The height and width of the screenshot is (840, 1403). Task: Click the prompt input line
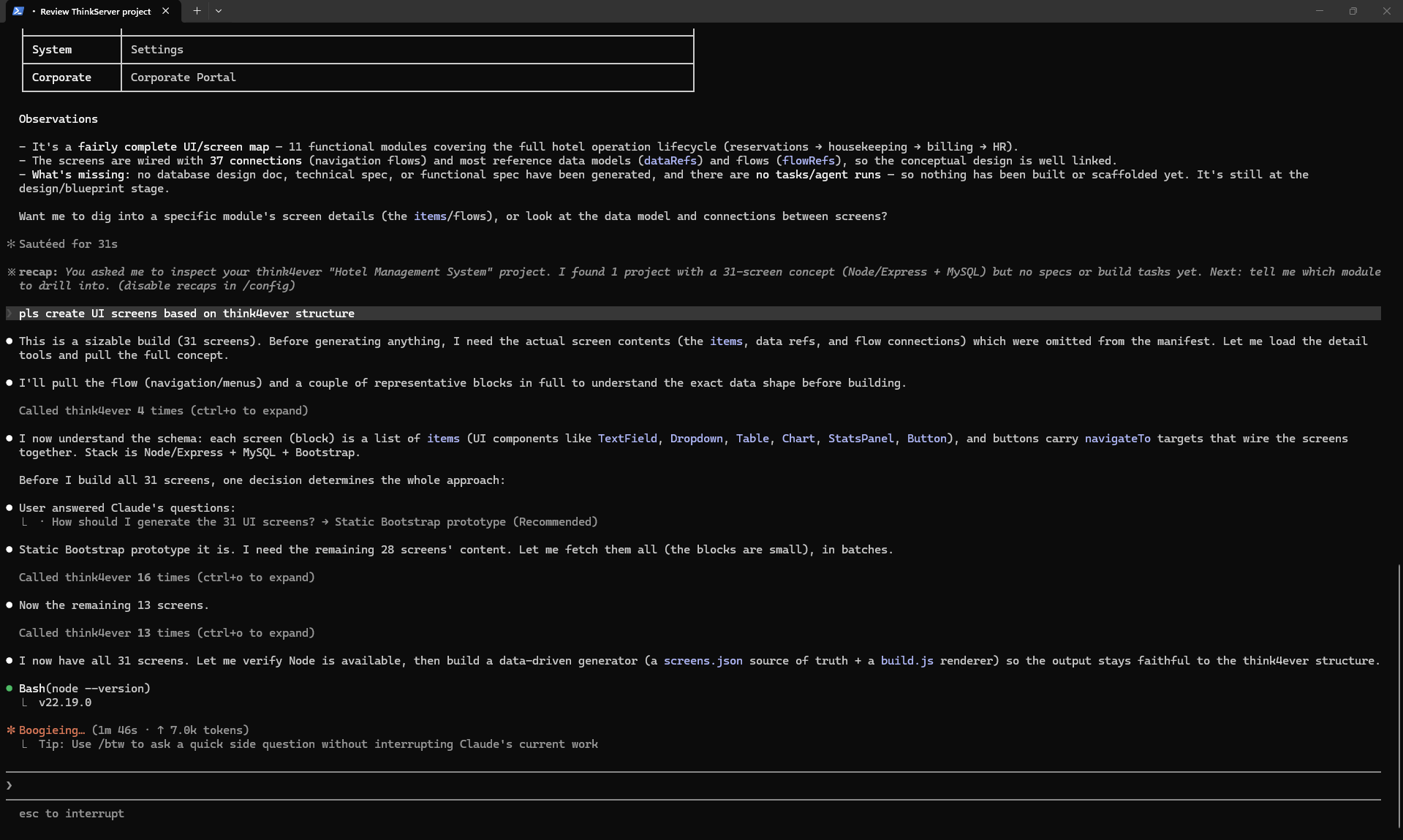point(693,786)
